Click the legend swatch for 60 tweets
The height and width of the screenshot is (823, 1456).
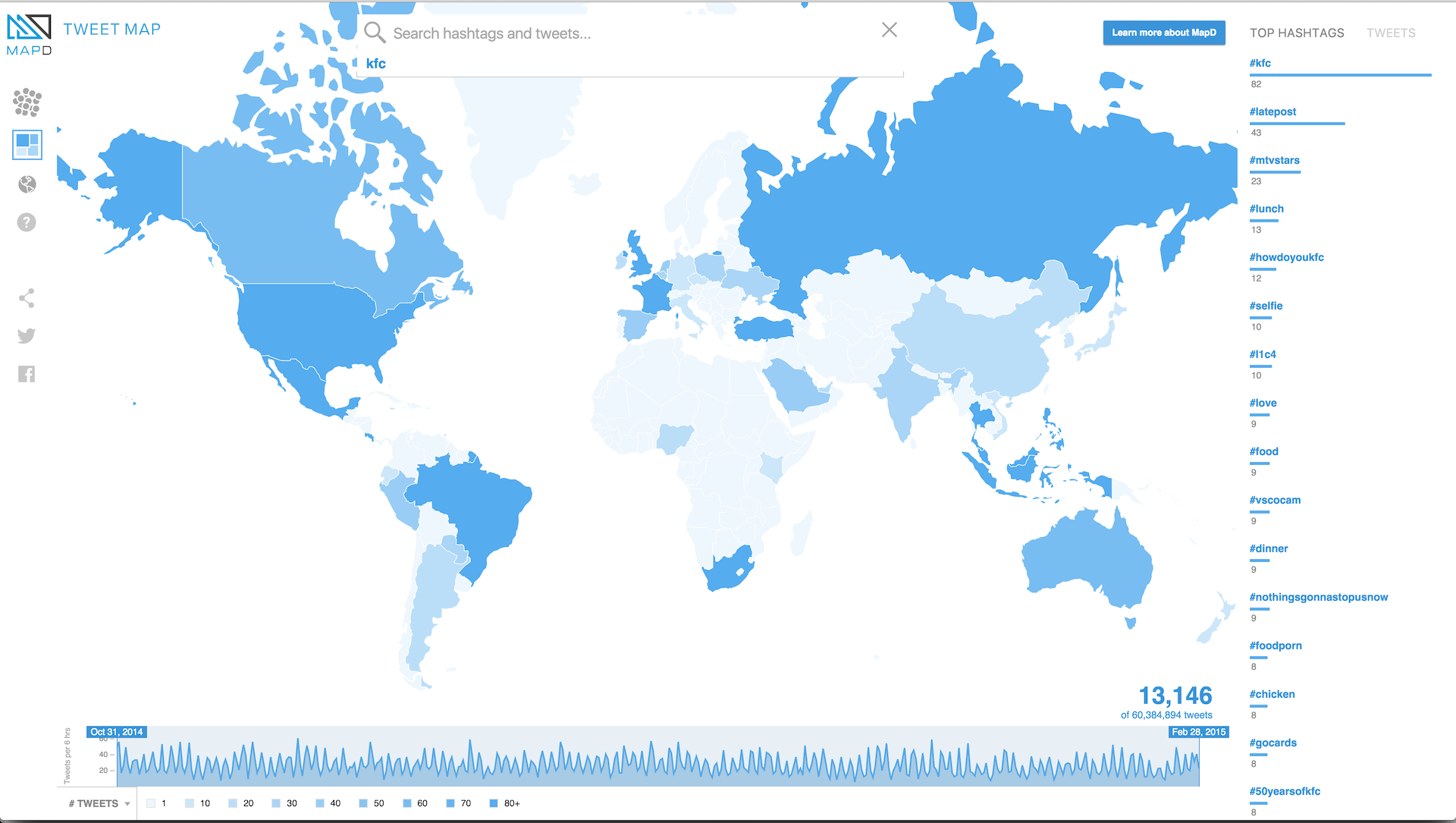point(407,803)
